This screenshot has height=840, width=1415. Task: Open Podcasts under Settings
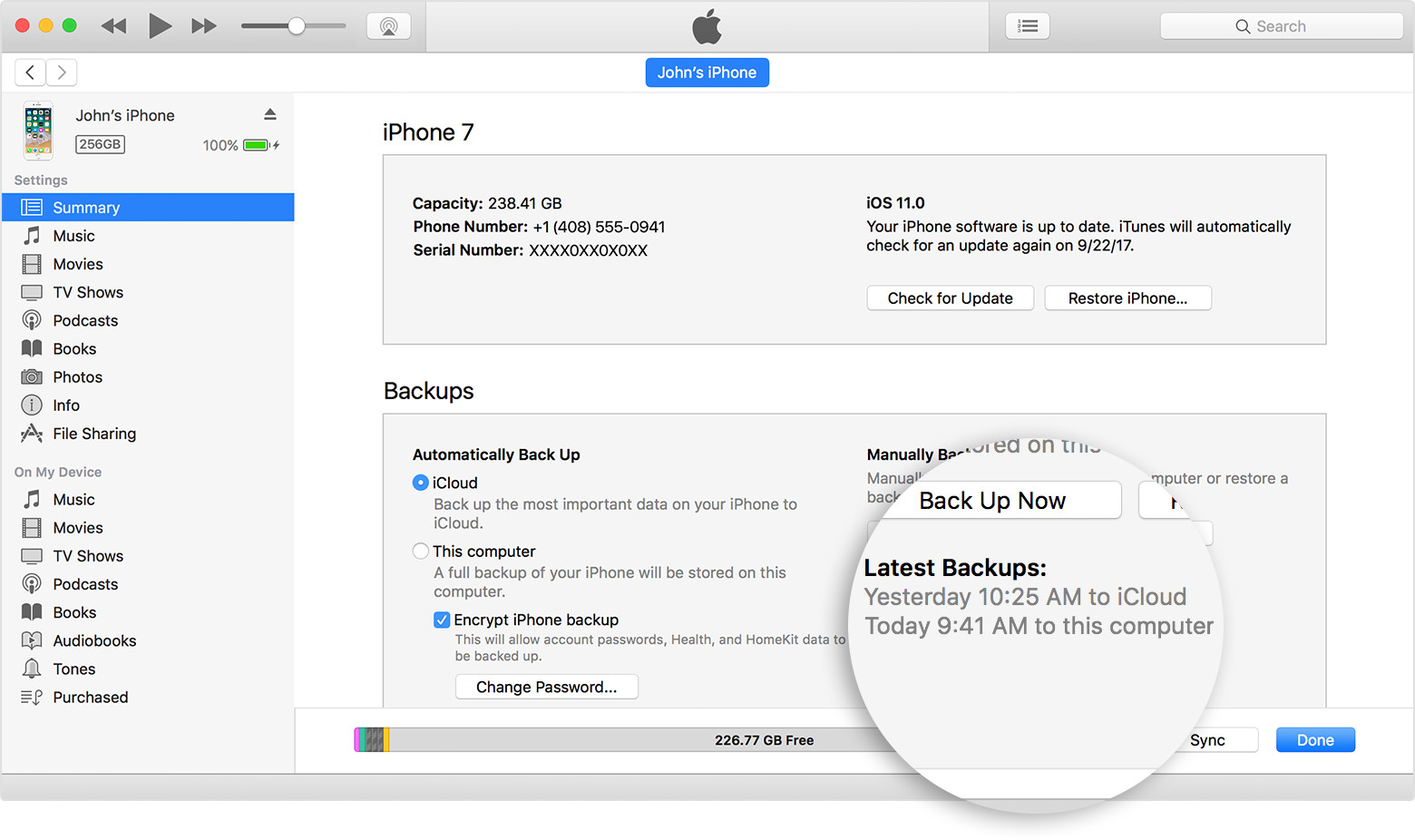[148, 320]
